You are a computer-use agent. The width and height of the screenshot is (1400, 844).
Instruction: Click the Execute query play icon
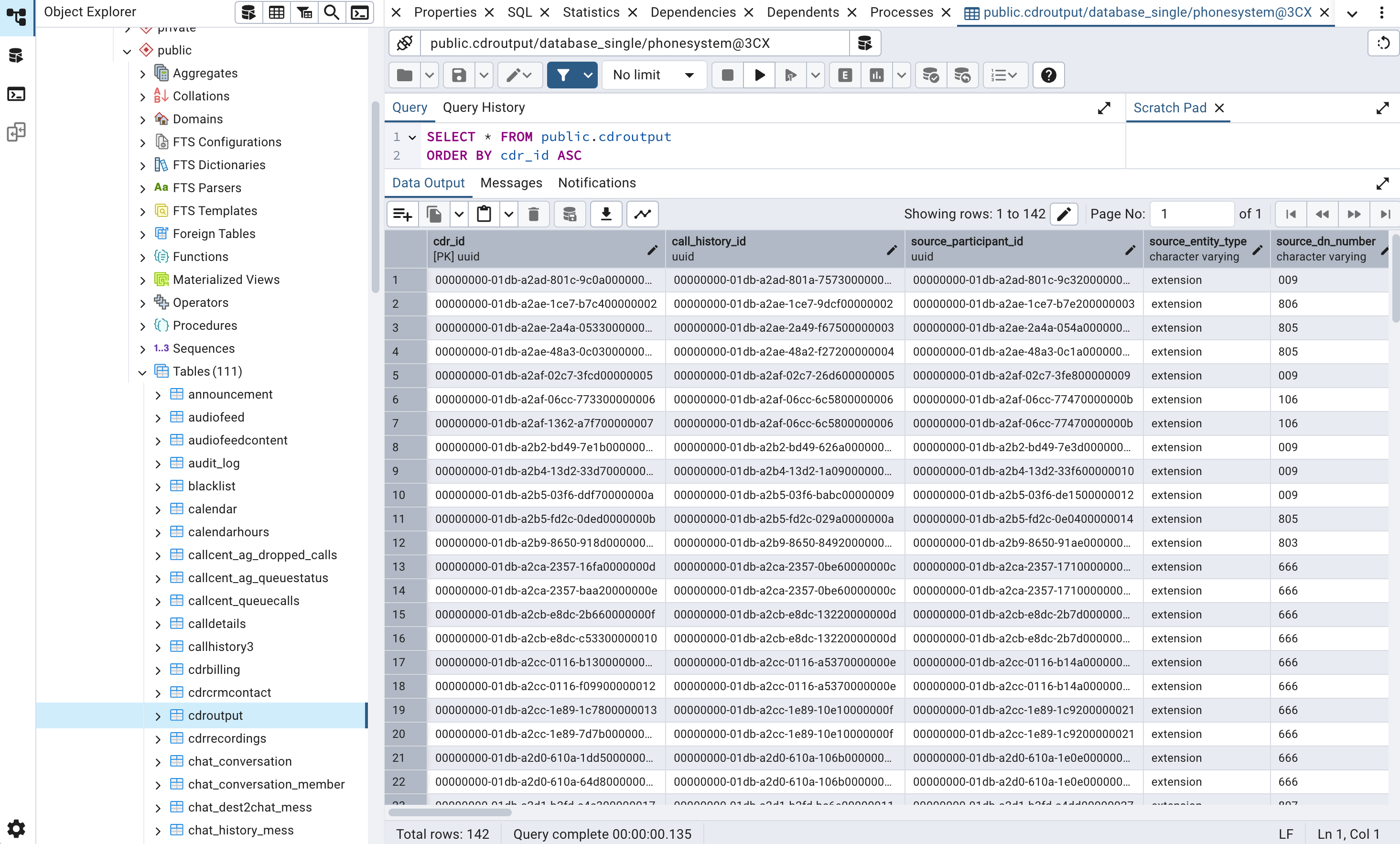pyautogui.click(x=760, y=75)
